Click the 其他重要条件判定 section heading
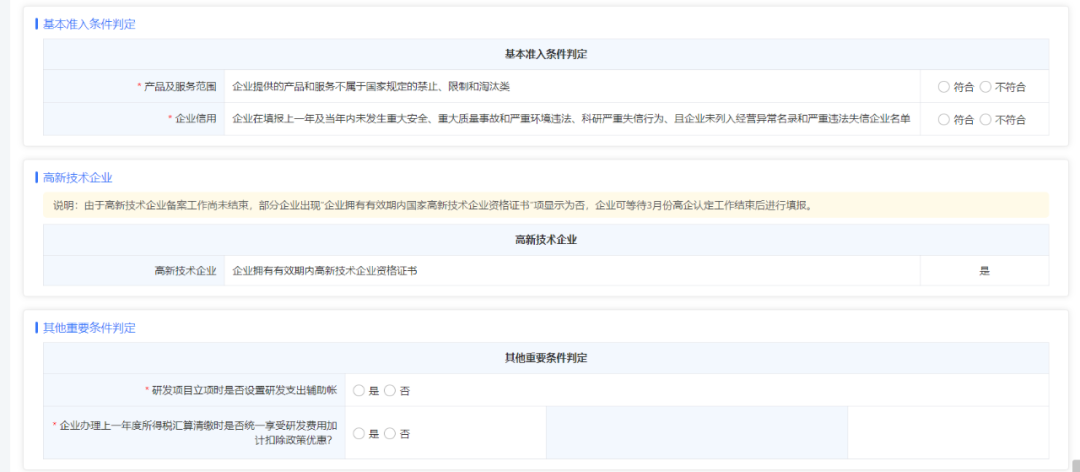This screenshot has width=1080, height=472. tap(89, 328)
